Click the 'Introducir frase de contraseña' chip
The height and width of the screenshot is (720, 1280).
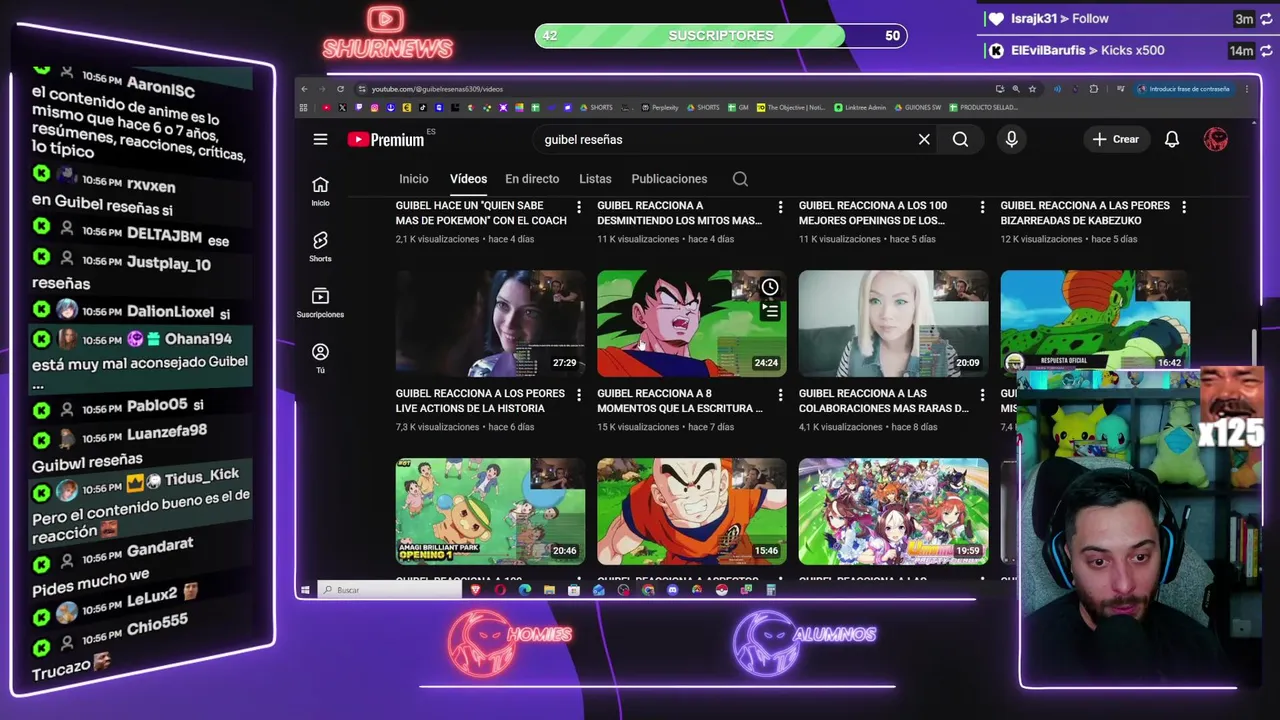tap(1183, 89)
